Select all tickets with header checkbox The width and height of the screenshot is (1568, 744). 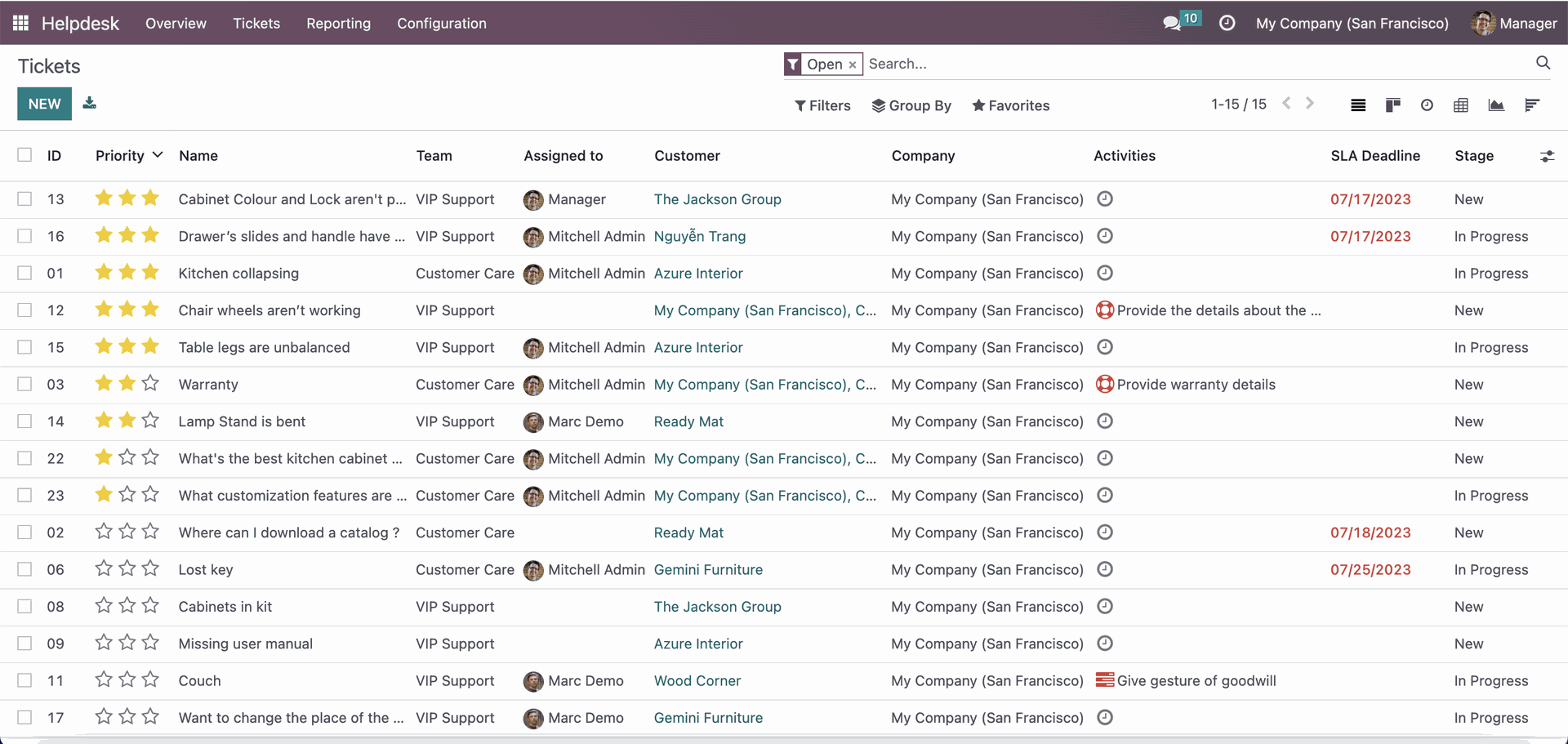[25, 155]
